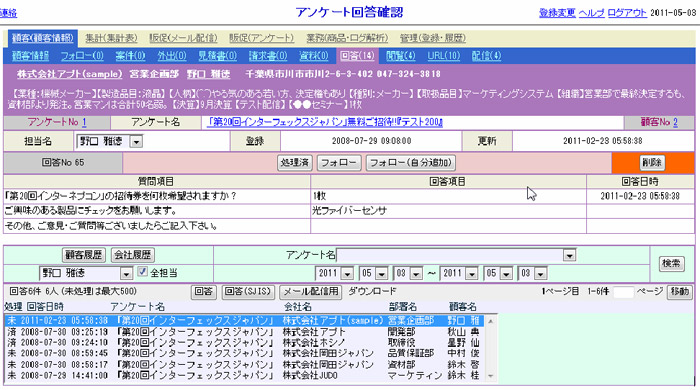
Task: Click the page number input field
Action: tap(623, 292)
